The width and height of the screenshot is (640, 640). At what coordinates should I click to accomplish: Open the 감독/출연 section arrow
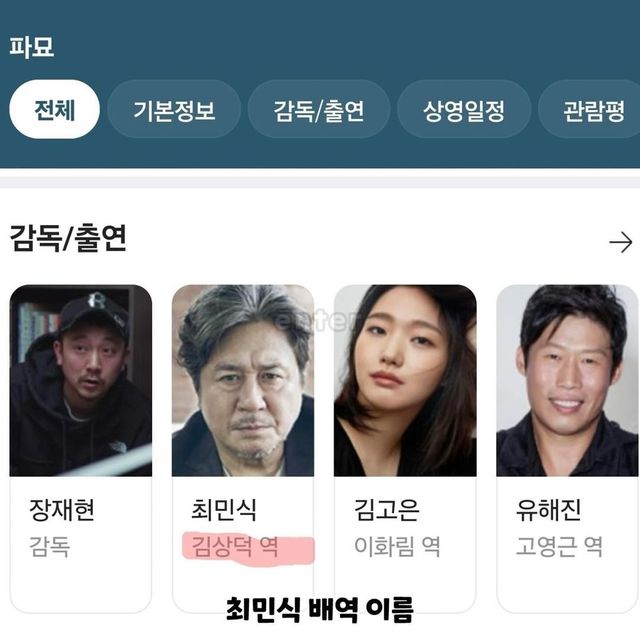click(x=620, y=242)
